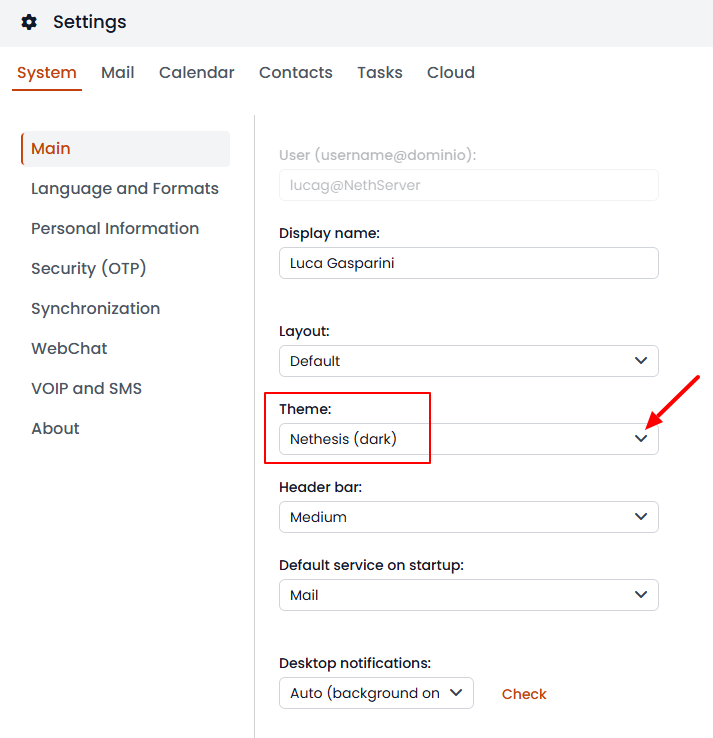Click the Settings gear icon

pyautogui.click(x=29, y=22)
